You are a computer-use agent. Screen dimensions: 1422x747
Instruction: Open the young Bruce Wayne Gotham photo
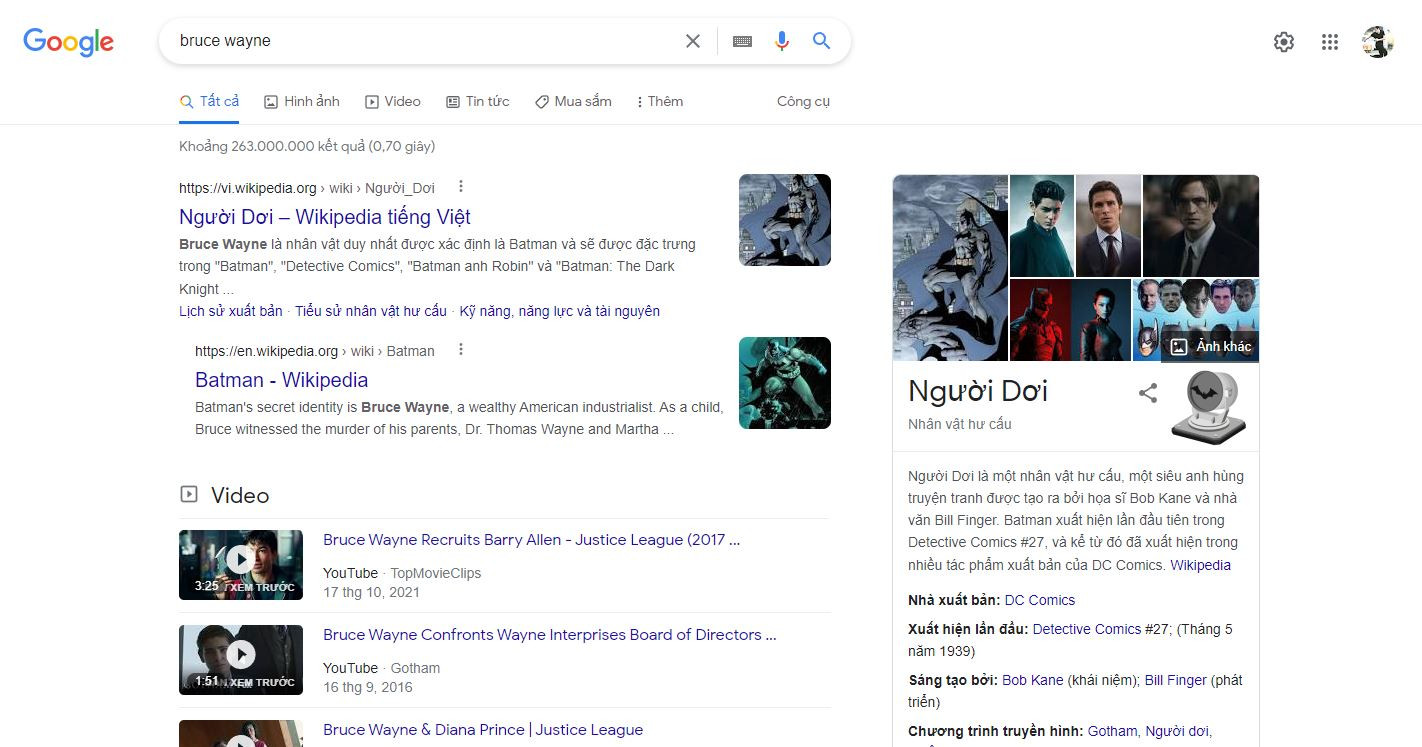pyautogui.click(x=1042, y=226)
